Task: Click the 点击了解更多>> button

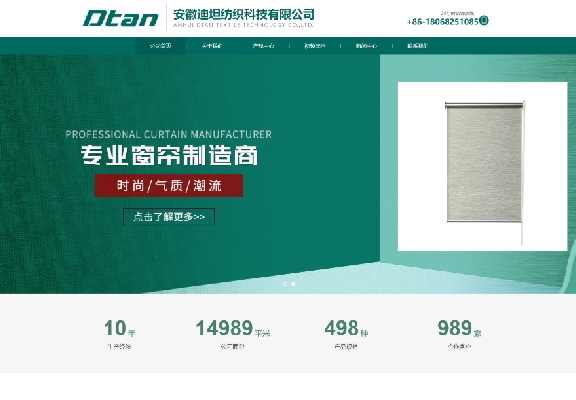Action: [x=169, y=217]
